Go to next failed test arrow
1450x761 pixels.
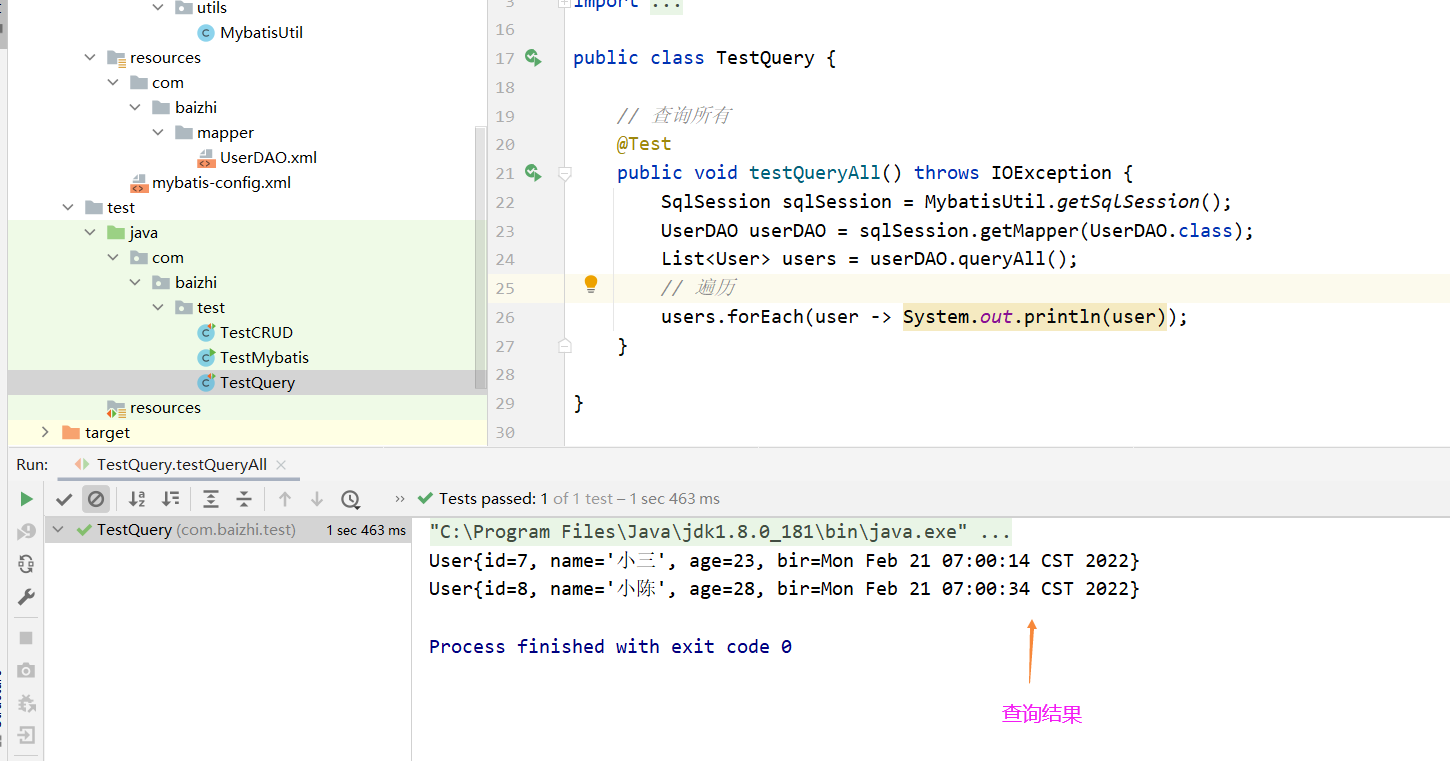[x=317, y=499]
